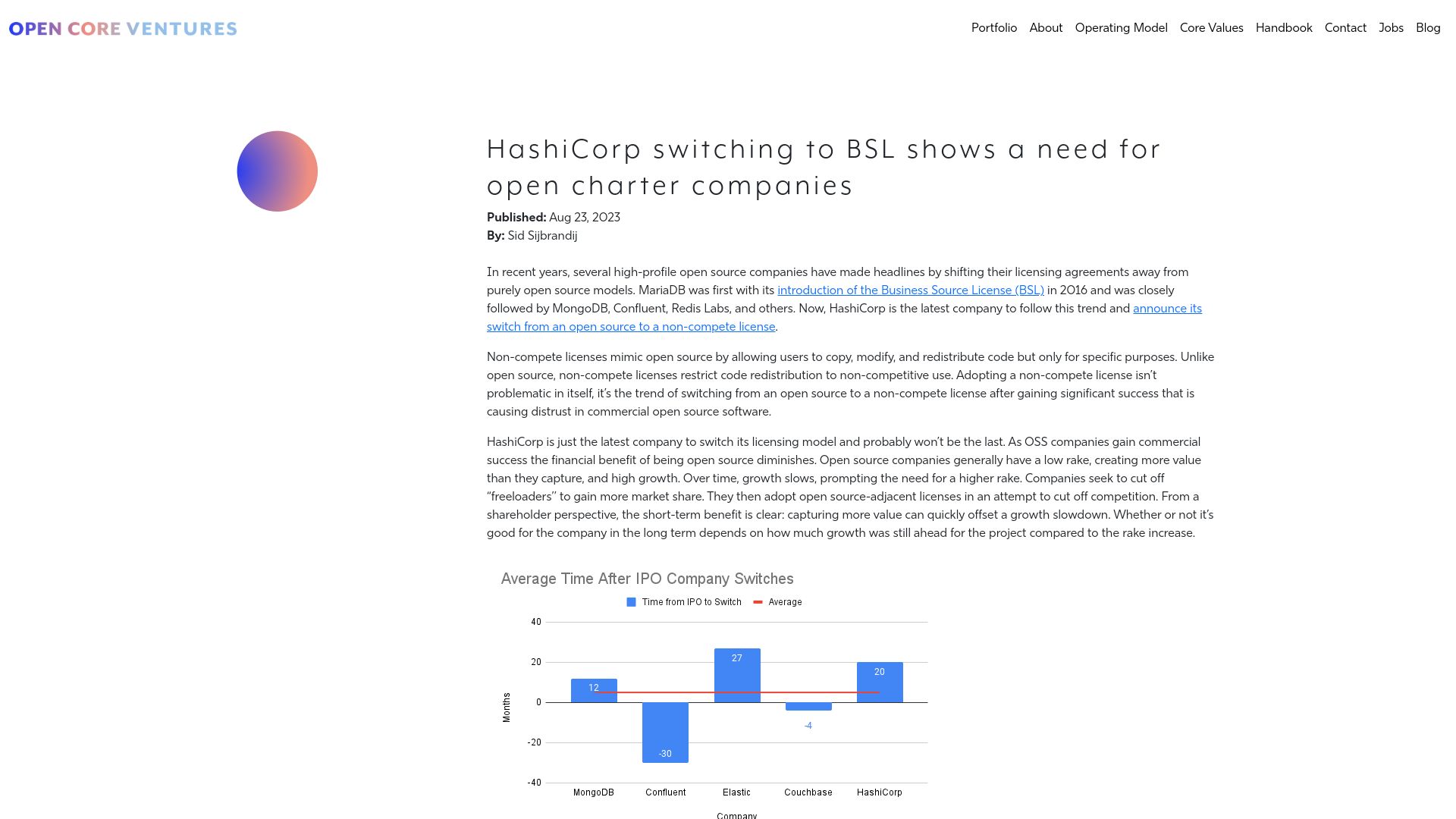Click the MongoDB bar labeled 12
1456x819 pixels.
click(x=594, y=691)
